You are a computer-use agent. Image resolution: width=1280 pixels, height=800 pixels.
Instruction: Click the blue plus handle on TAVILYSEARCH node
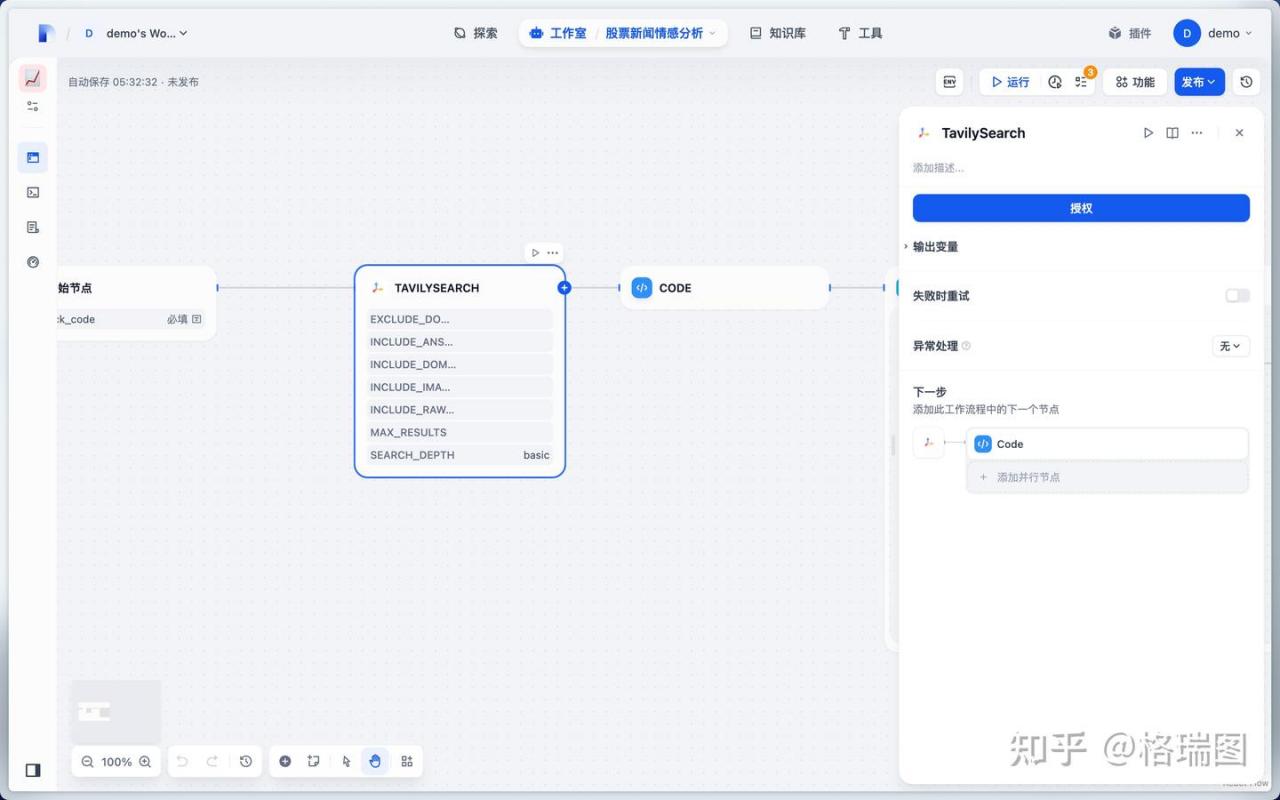[564, 288]
